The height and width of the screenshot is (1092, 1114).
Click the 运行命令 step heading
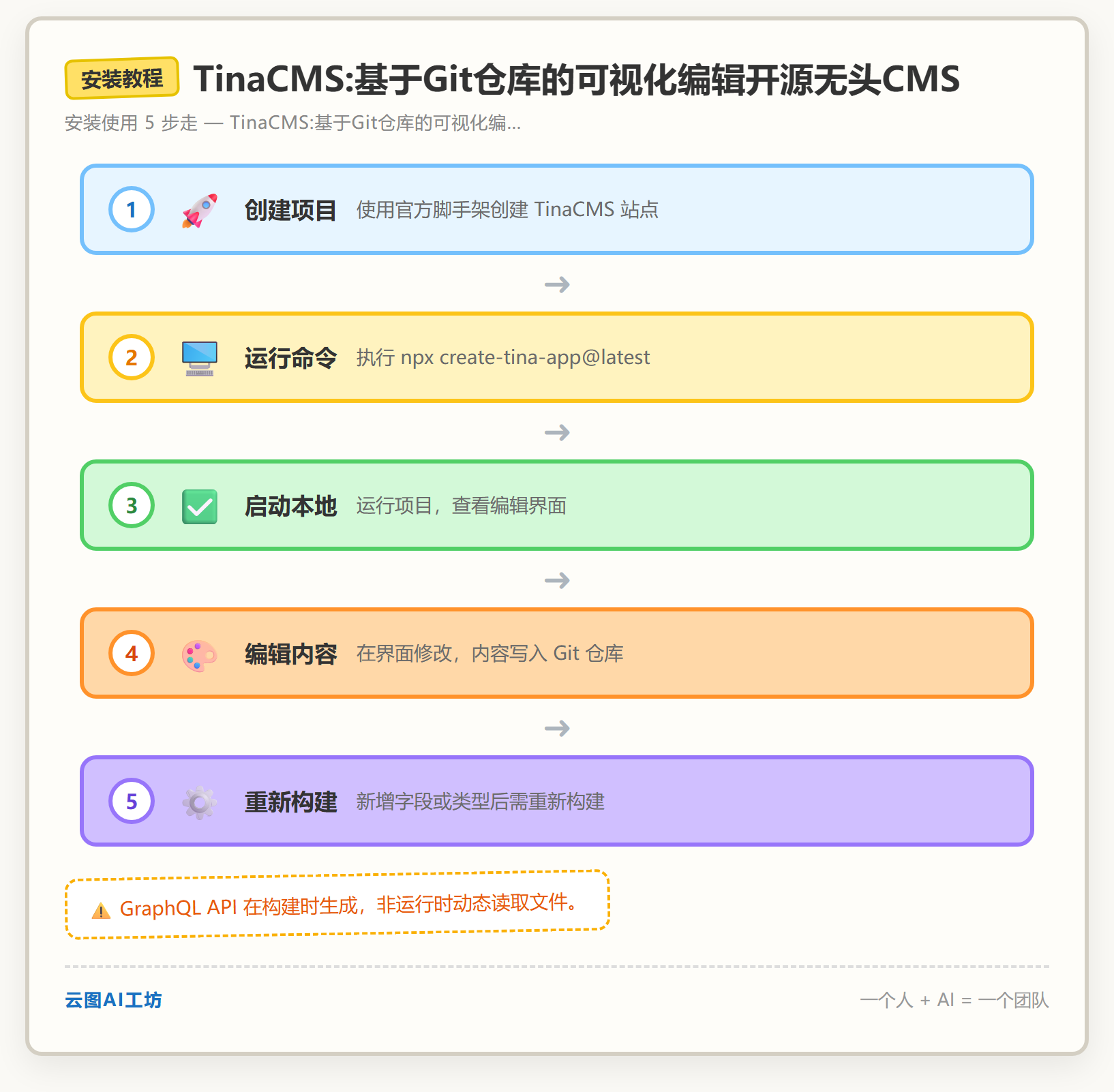290,358
